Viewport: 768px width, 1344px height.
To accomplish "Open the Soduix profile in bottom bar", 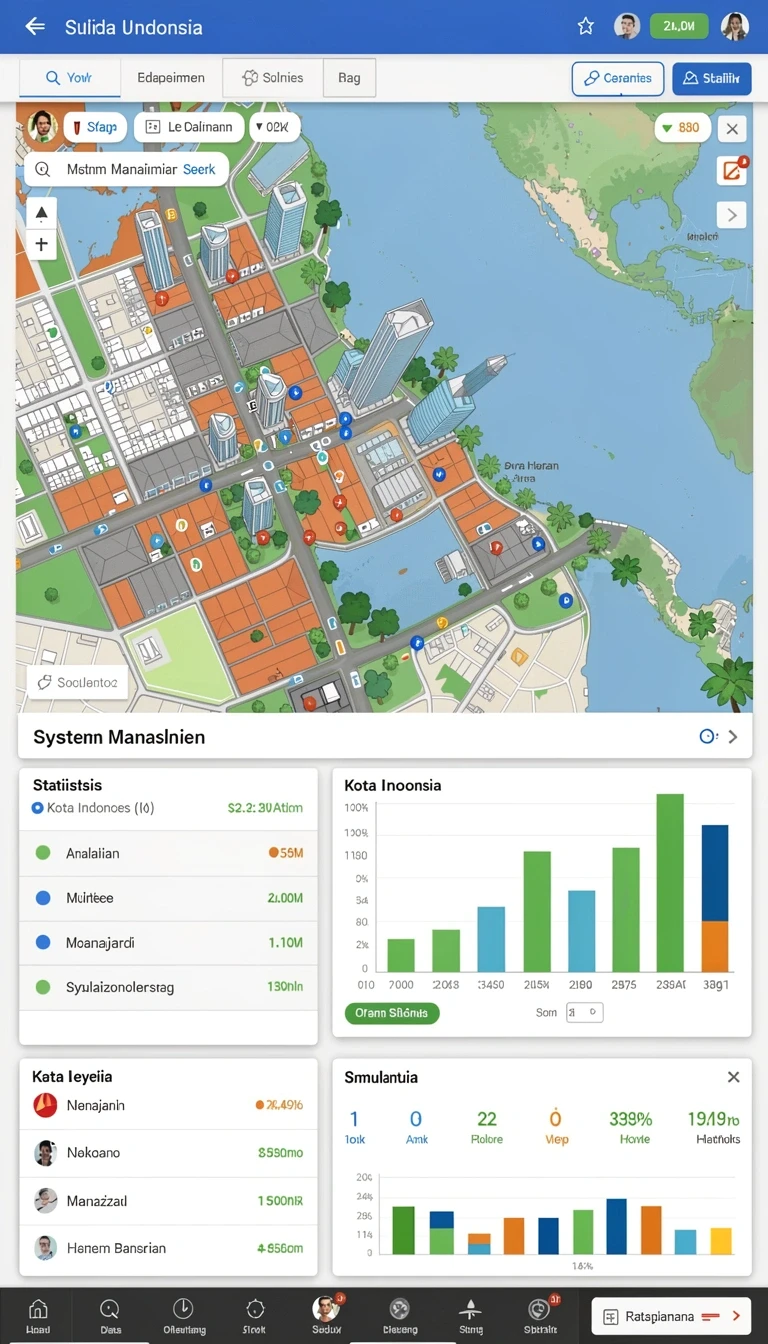I will pos(327,1315).
